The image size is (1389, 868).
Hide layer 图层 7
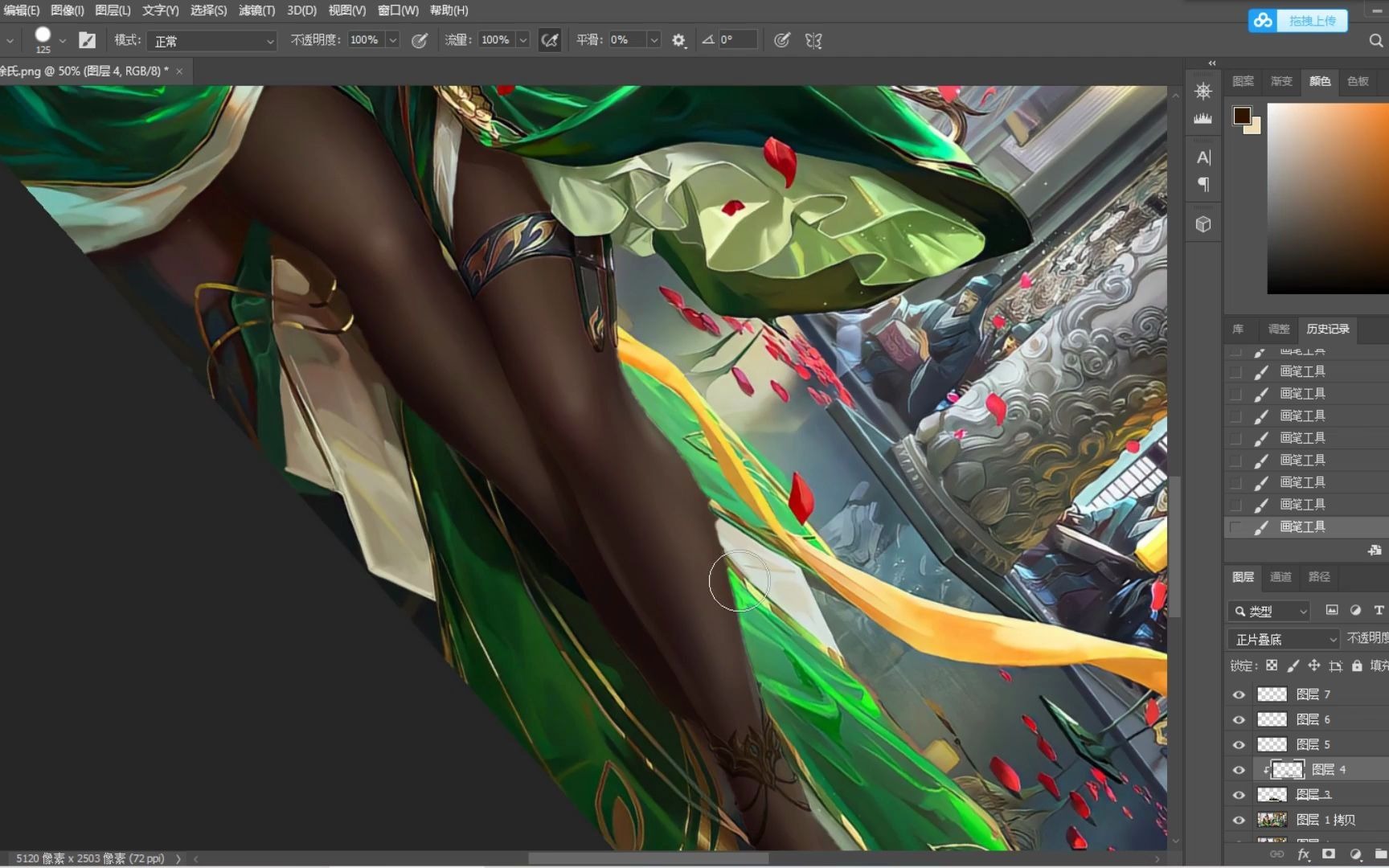(x=1239, y=694)
